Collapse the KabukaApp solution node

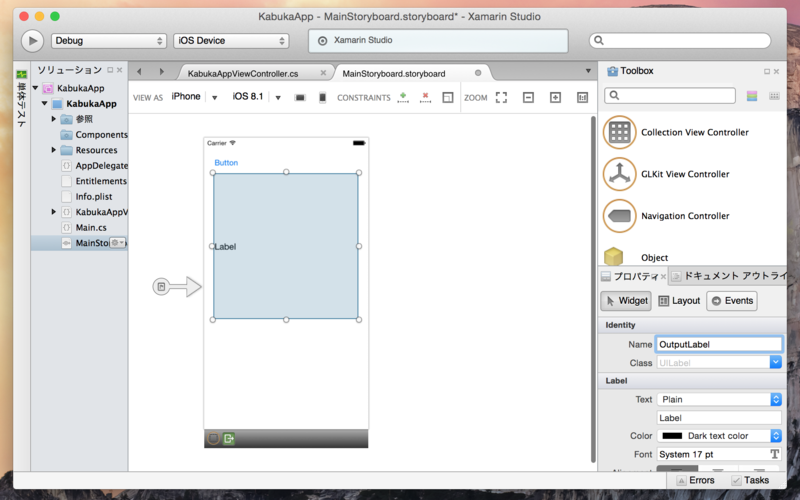point(36,88)
